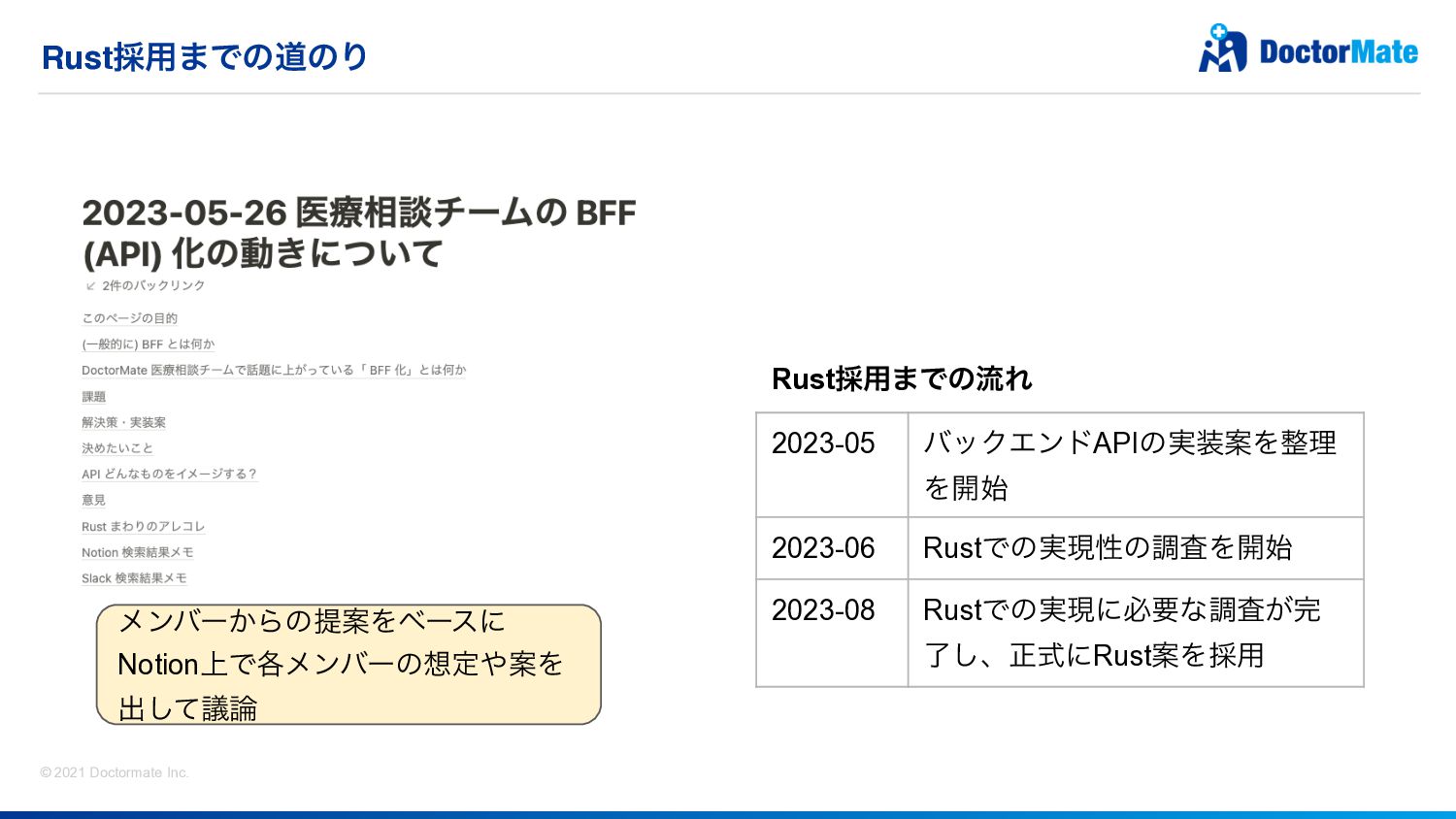The height and width of the screenshot is (819, 1456).
Task: Open the Slack 検索結果メモ link
Action: click(134, 578)
